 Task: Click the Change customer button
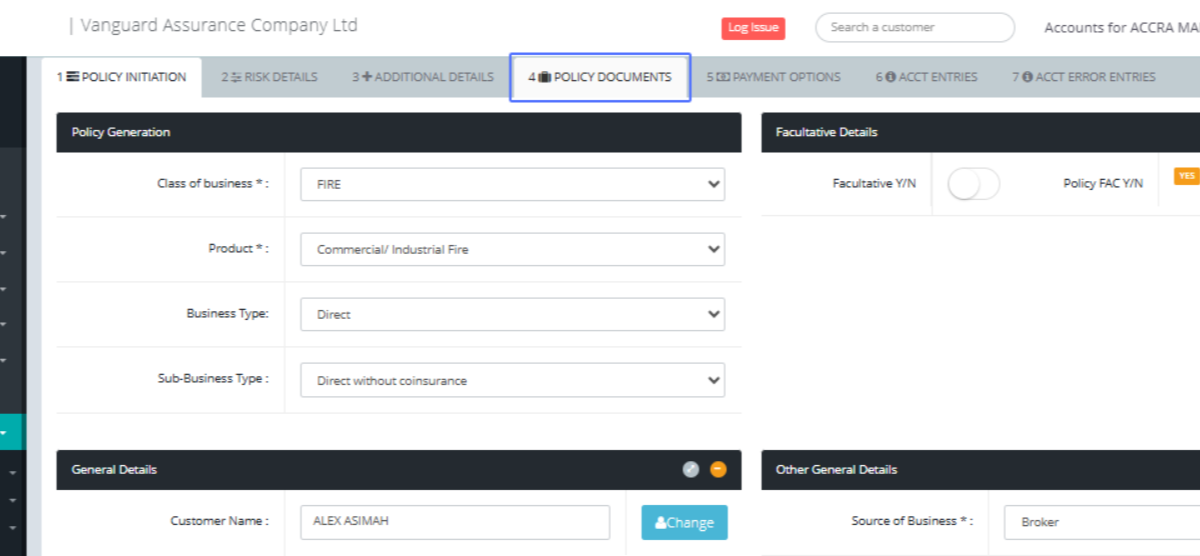pyautogui.click(x=684, y=522)
